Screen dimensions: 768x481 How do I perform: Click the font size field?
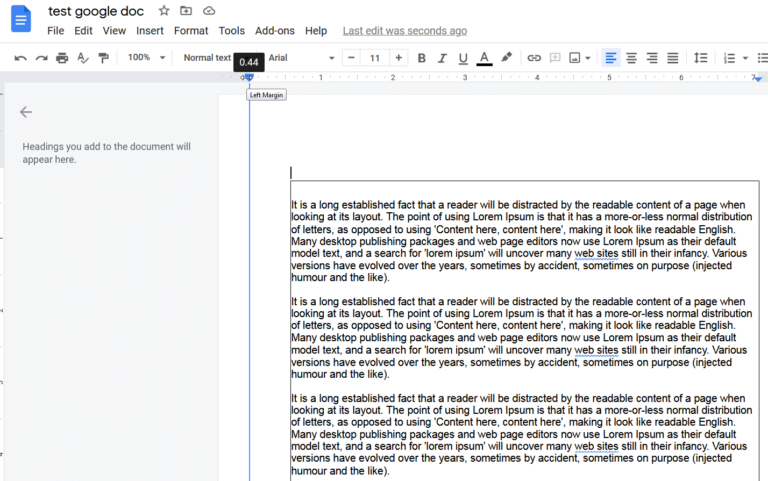pyautogui.click(x=374, y=58)
